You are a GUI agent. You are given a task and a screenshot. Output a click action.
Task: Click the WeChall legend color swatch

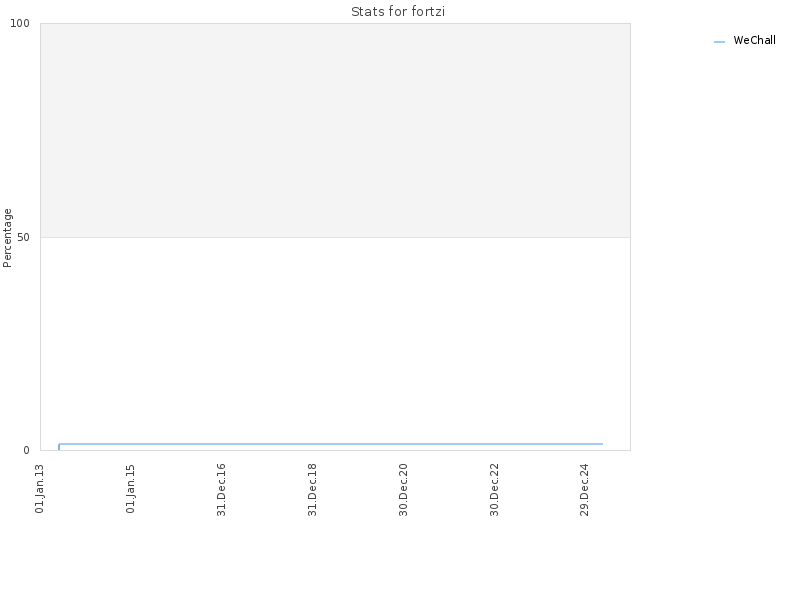719,42
